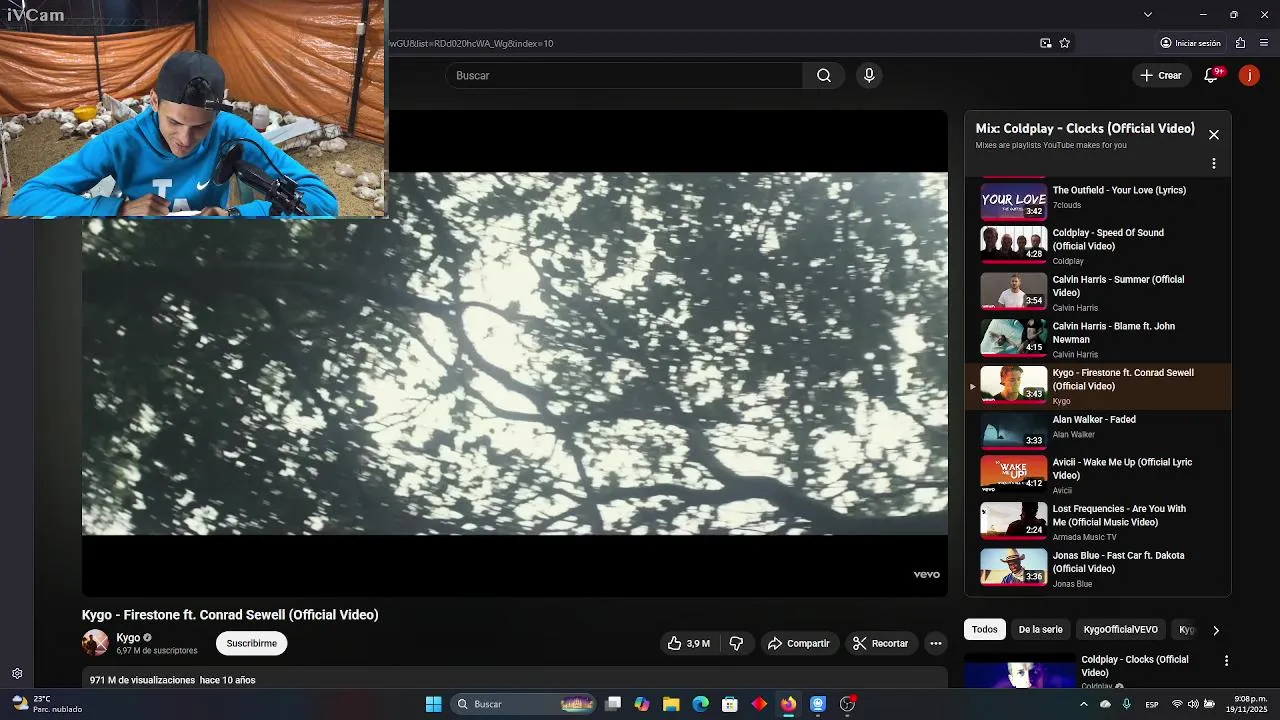This screenshot has width=1280, height=720.
Task: Open the Kygo channel name link
Action: [x=128, y=638]
